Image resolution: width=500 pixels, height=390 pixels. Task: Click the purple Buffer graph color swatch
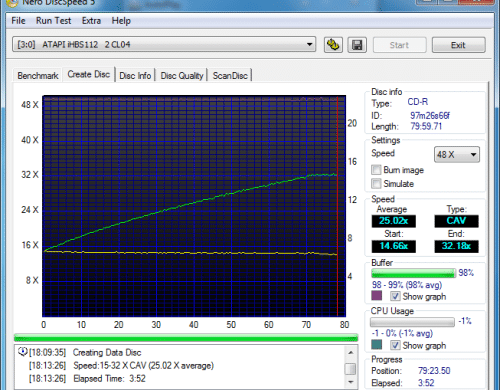(x=377, y=296)
